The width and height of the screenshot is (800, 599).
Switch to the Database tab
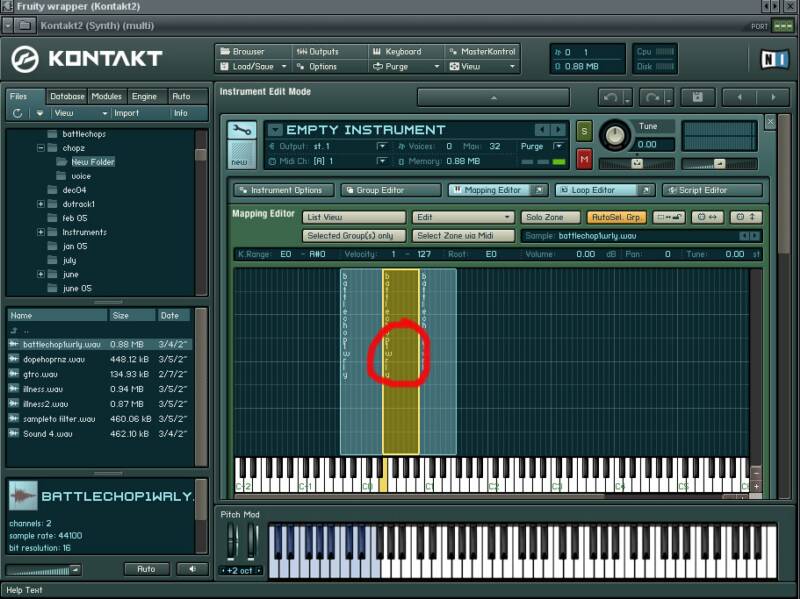click(x=67, y=96)
